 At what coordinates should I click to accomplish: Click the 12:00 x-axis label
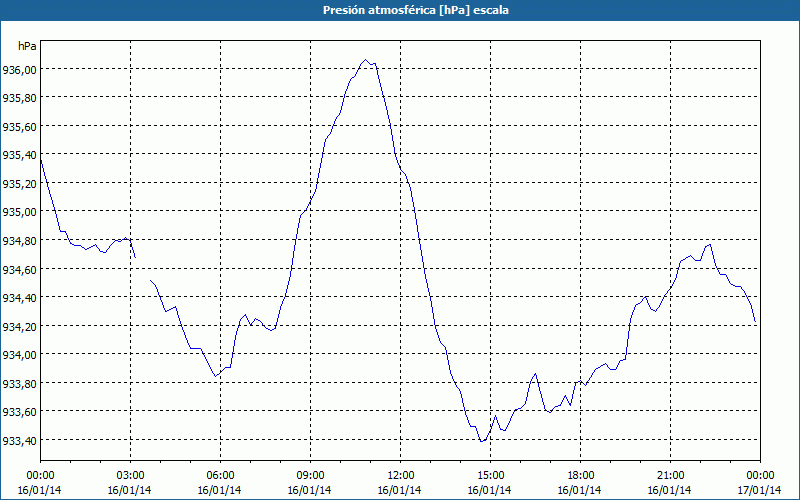[401, 476]
